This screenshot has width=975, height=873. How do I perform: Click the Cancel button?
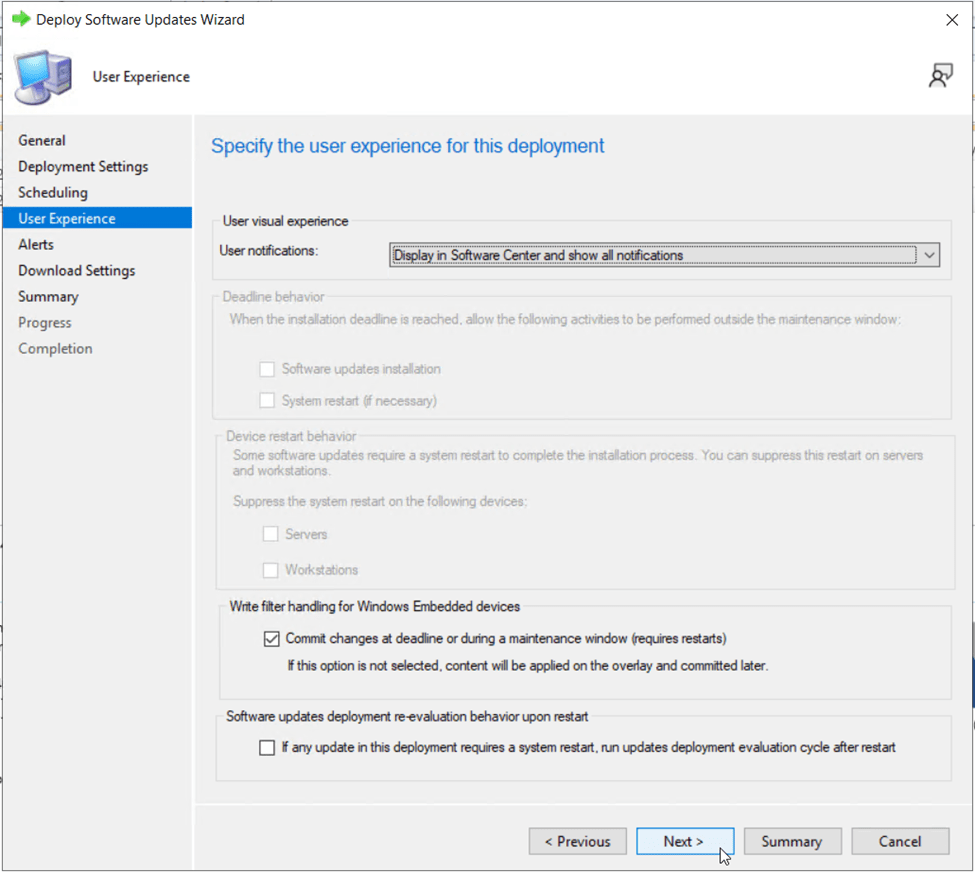pyautogui.click(x=899, y=842)
